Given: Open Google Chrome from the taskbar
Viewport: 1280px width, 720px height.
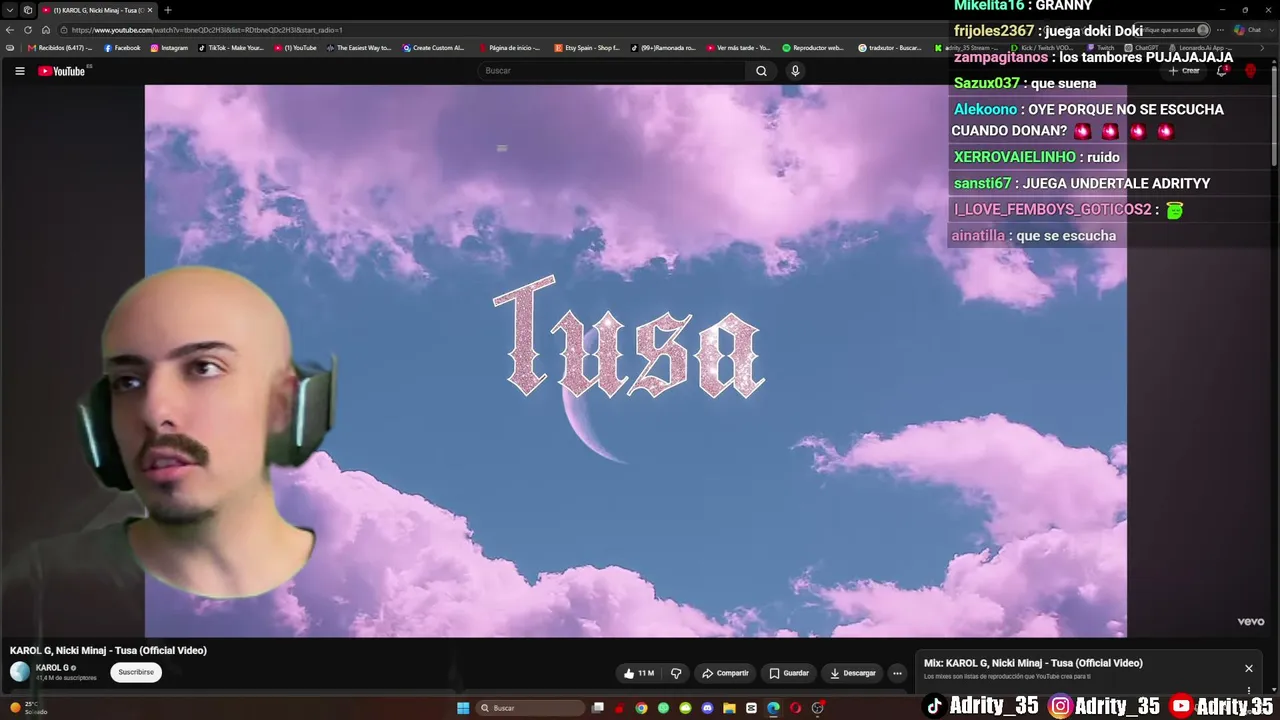Looking at the screenshot, I should 641,708.
